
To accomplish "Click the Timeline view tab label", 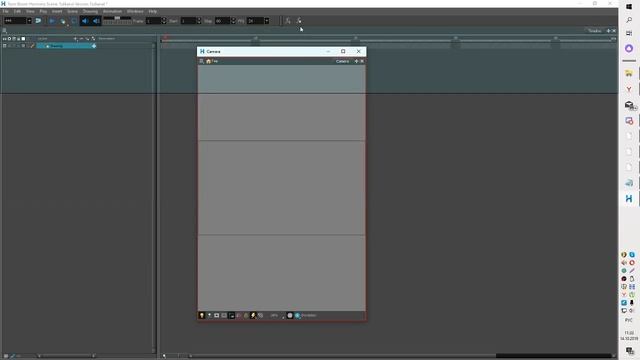I will (x=595, y=31).
